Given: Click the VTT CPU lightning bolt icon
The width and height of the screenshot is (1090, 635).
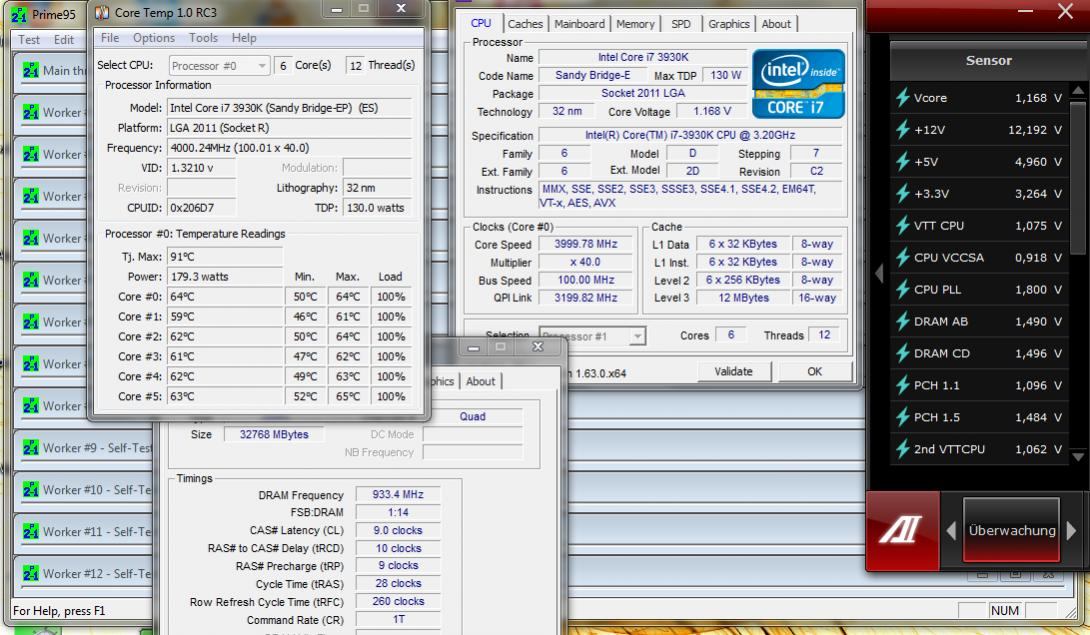Looking at the screenshot, I should click(x=903, y=225).
